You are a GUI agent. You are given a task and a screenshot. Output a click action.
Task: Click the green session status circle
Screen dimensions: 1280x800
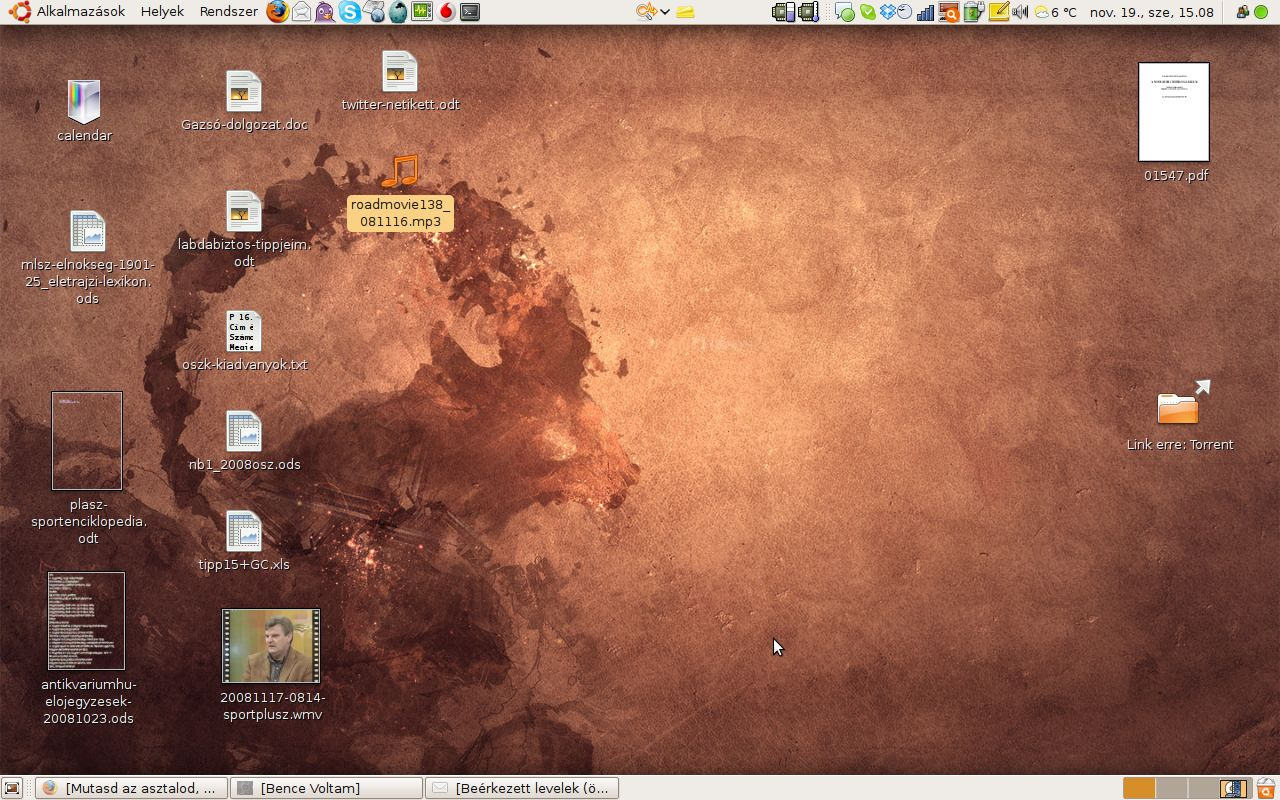pos(1261,12)
